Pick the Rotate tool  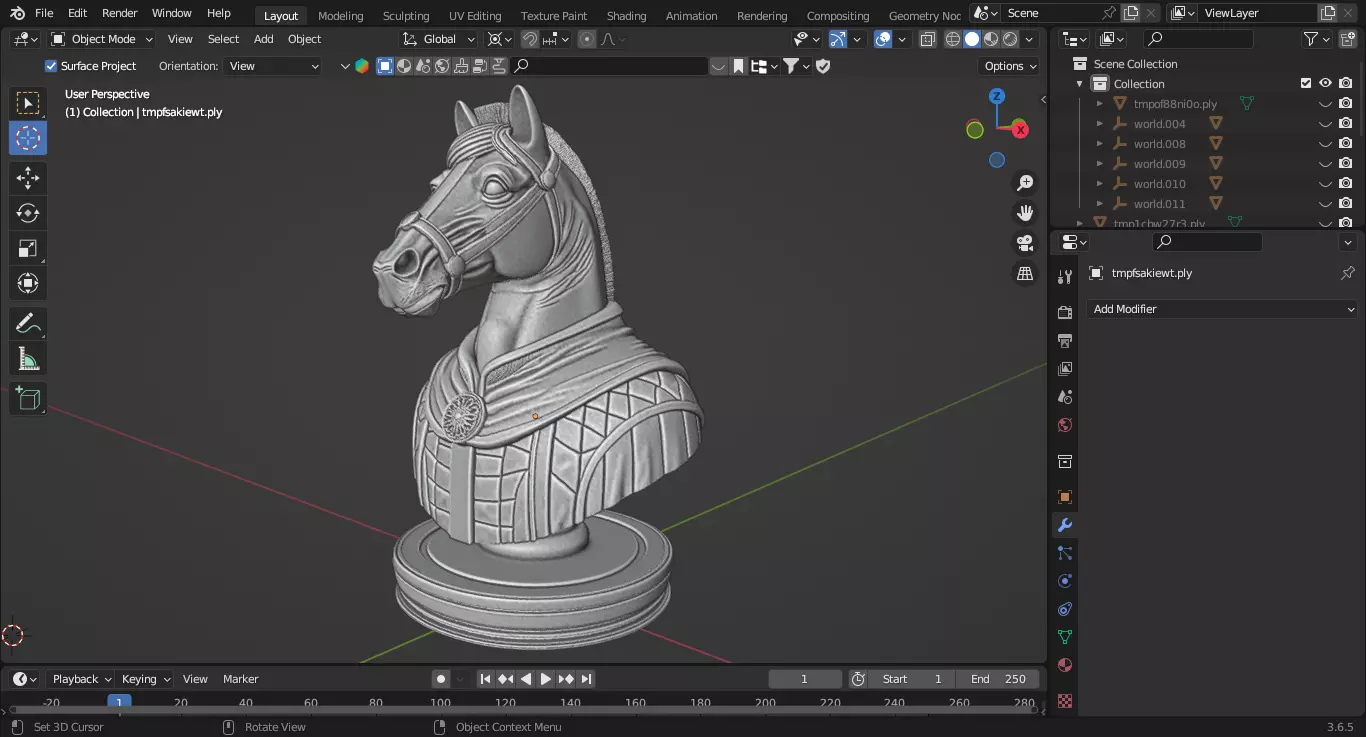pos(28,213)
